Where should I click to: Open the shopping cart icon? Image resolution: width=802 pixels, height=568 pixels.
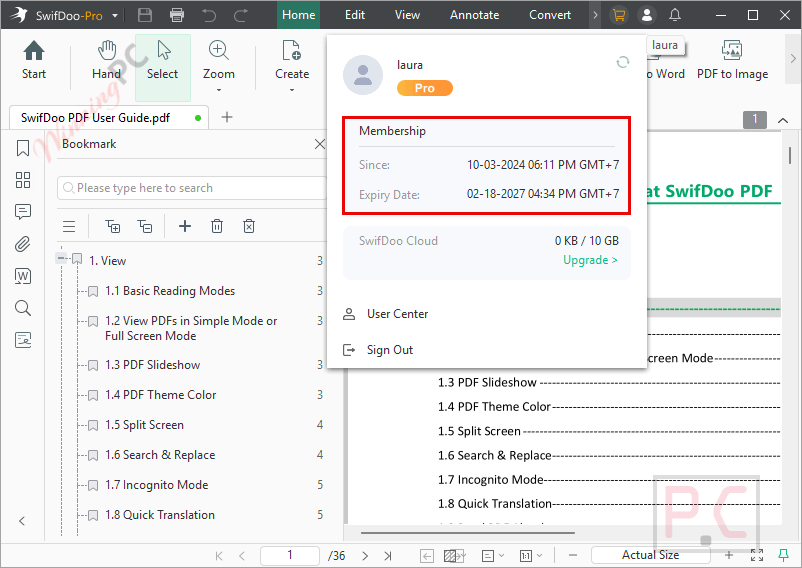[619, 15]
